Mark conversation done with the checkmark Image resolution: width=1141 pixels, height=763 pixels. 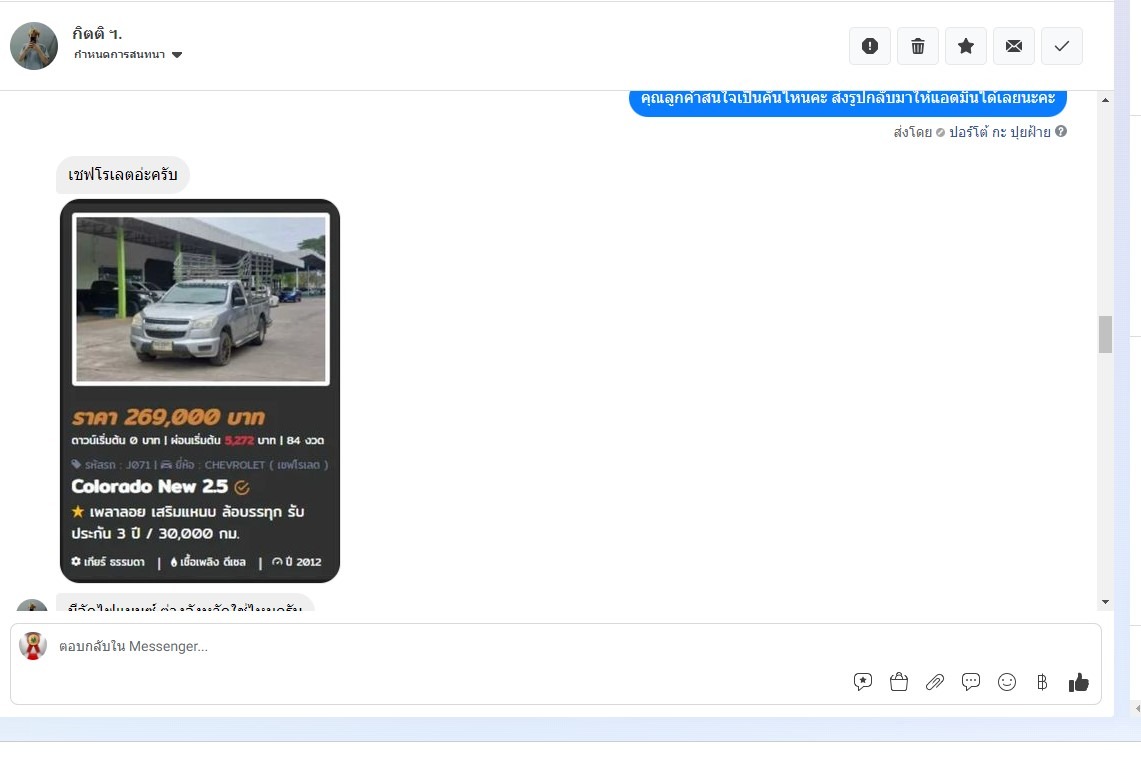pos(1062,46)
